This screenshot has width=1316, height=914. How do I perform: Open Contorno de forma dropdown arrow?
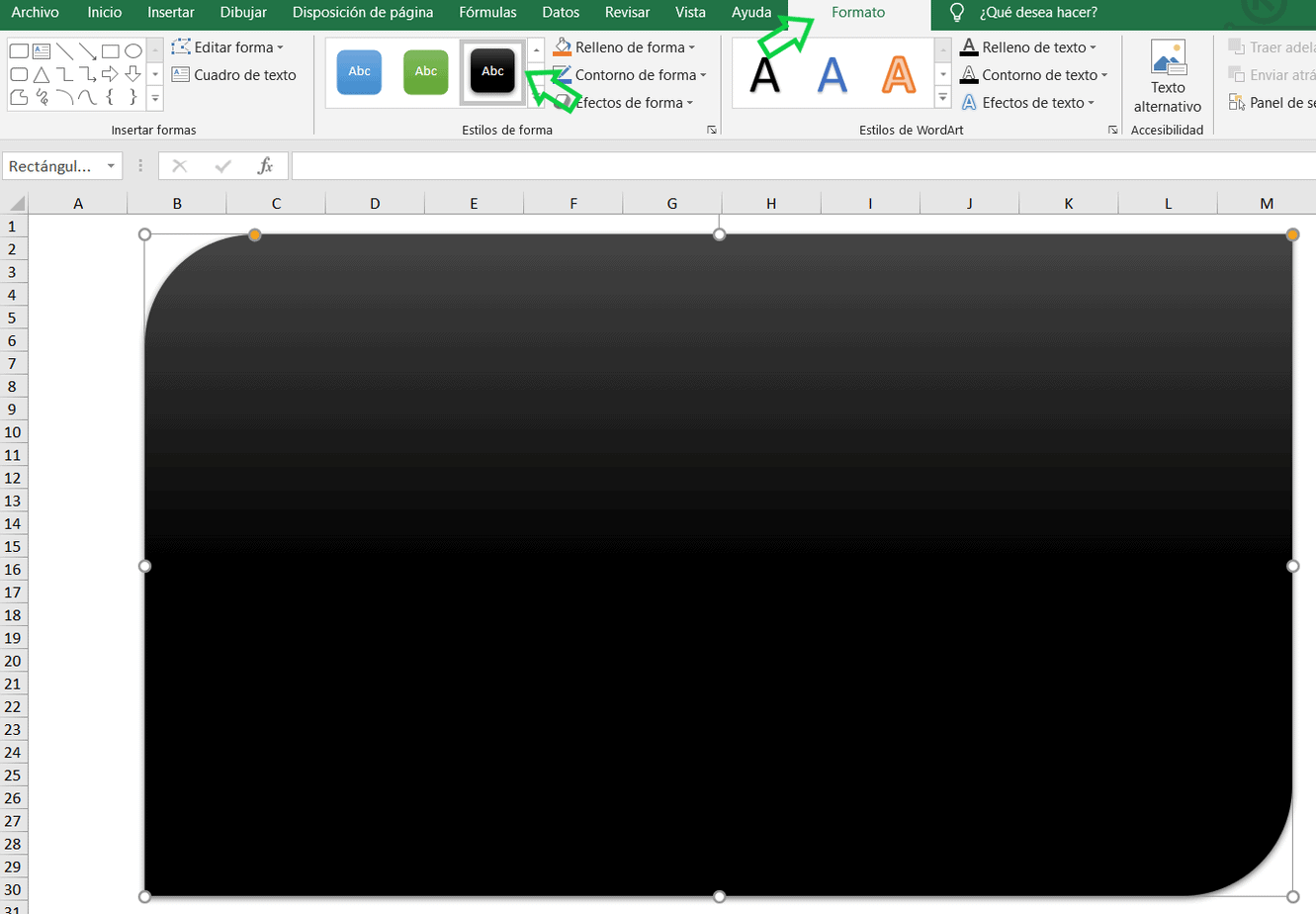703,75
